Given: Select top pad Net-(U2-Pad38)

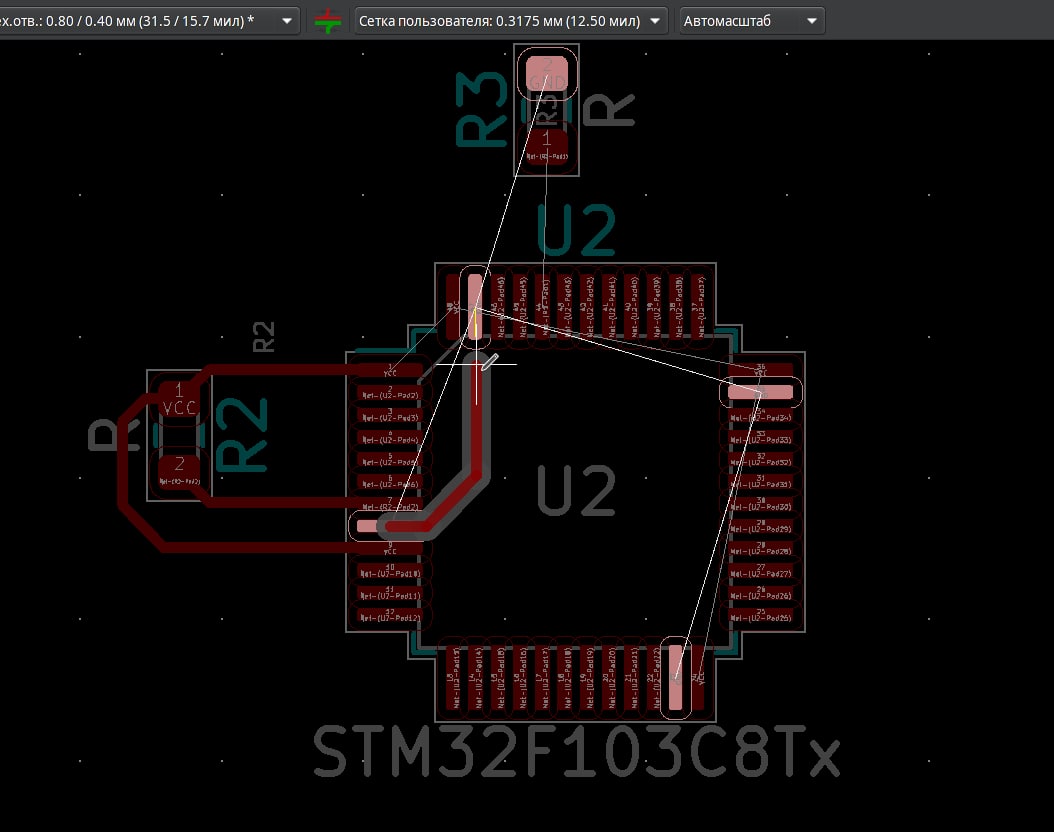Looking at the screenshot, I should click(x=676, y=306).
